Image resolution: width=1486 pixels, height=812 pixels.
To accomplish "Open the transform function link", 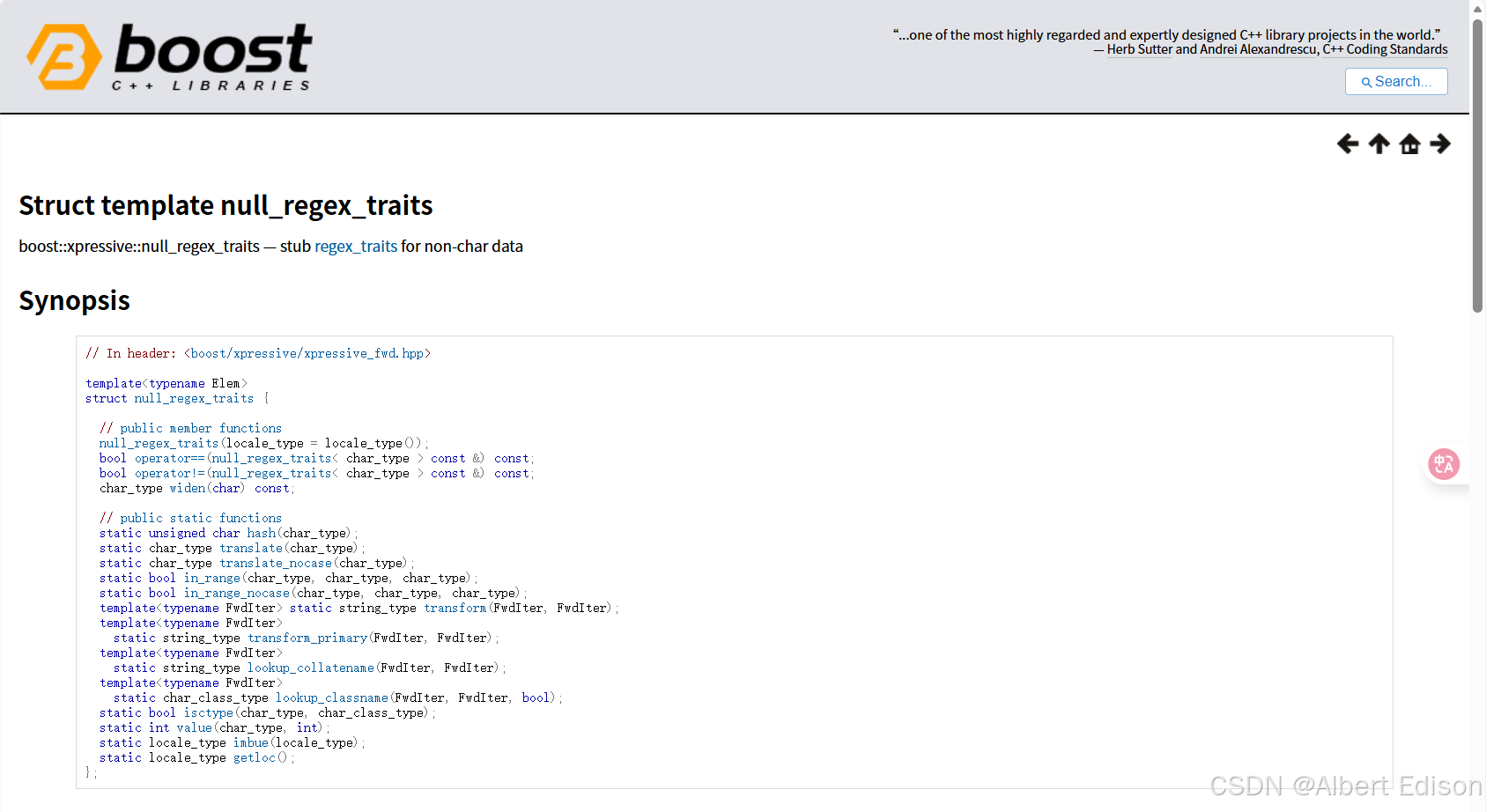I will point(455,608).
